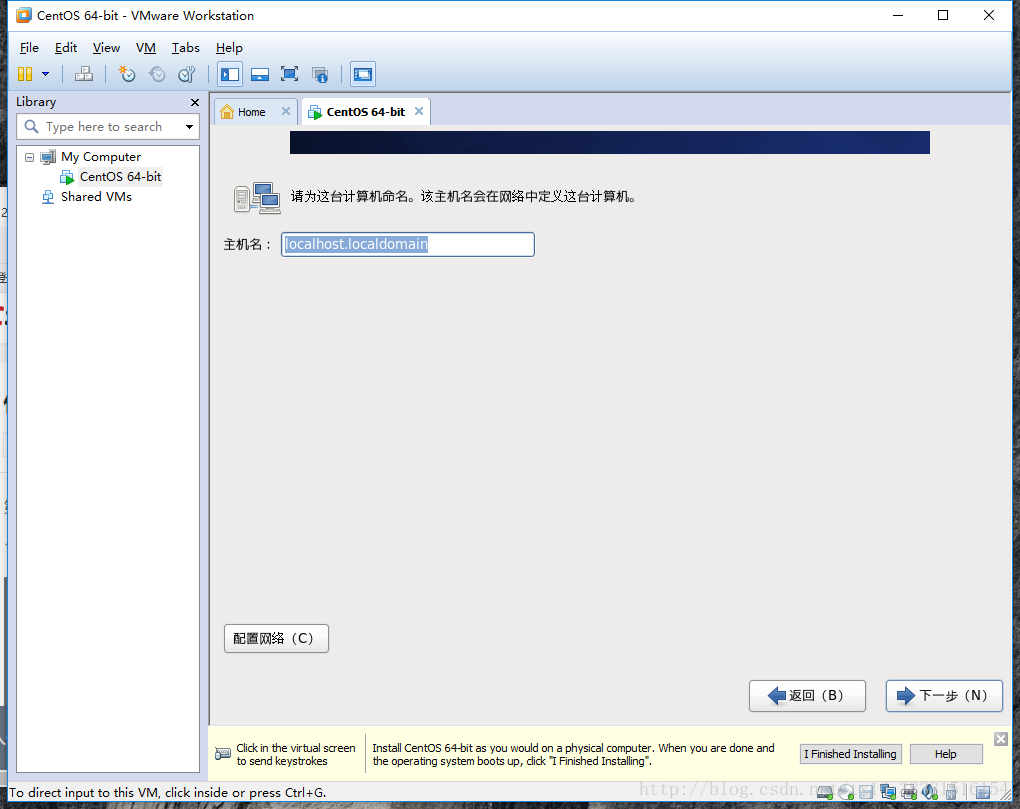This screenshot has width=1020, height=809.
Task: Click the I Finished Installing button
Action: [x=850, y=754]
